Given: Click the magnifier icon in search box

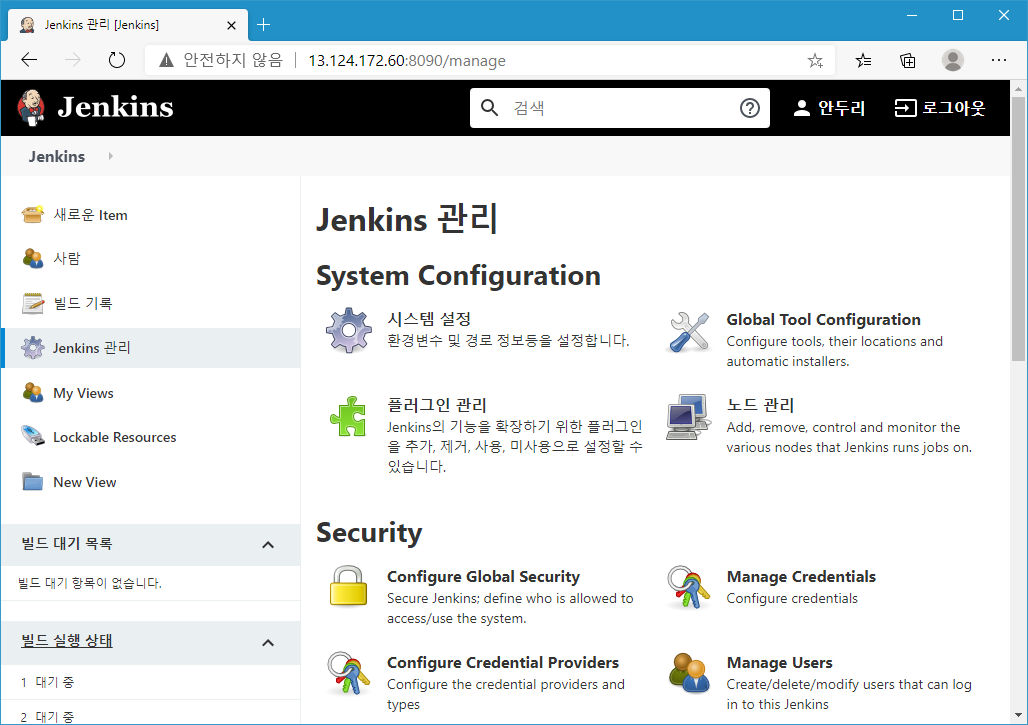Looking at the screenshot, I should click(489, 108).
